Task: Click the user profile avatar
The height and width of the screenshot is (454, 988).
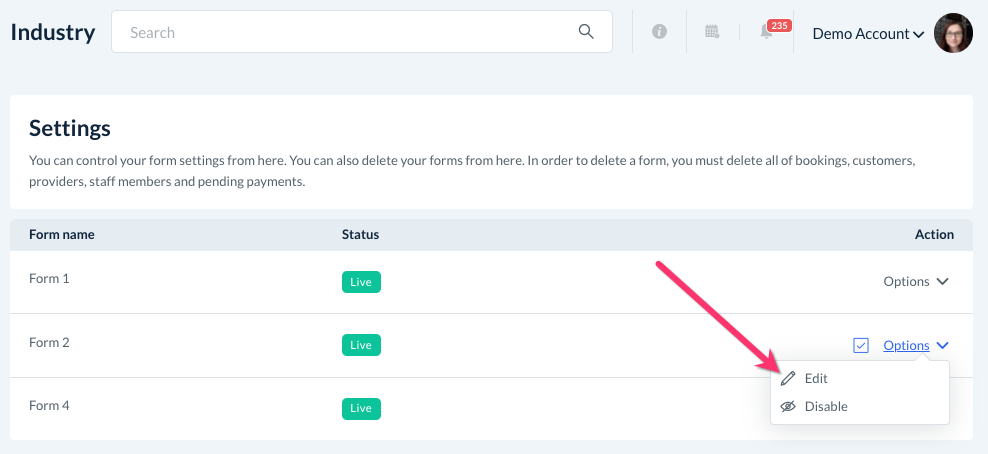Action: [x=953, y=33]
